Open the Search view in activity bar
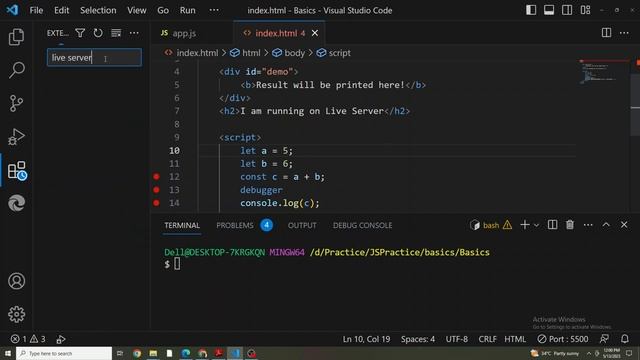Screen dimensions: 640x360 [16, 70]
